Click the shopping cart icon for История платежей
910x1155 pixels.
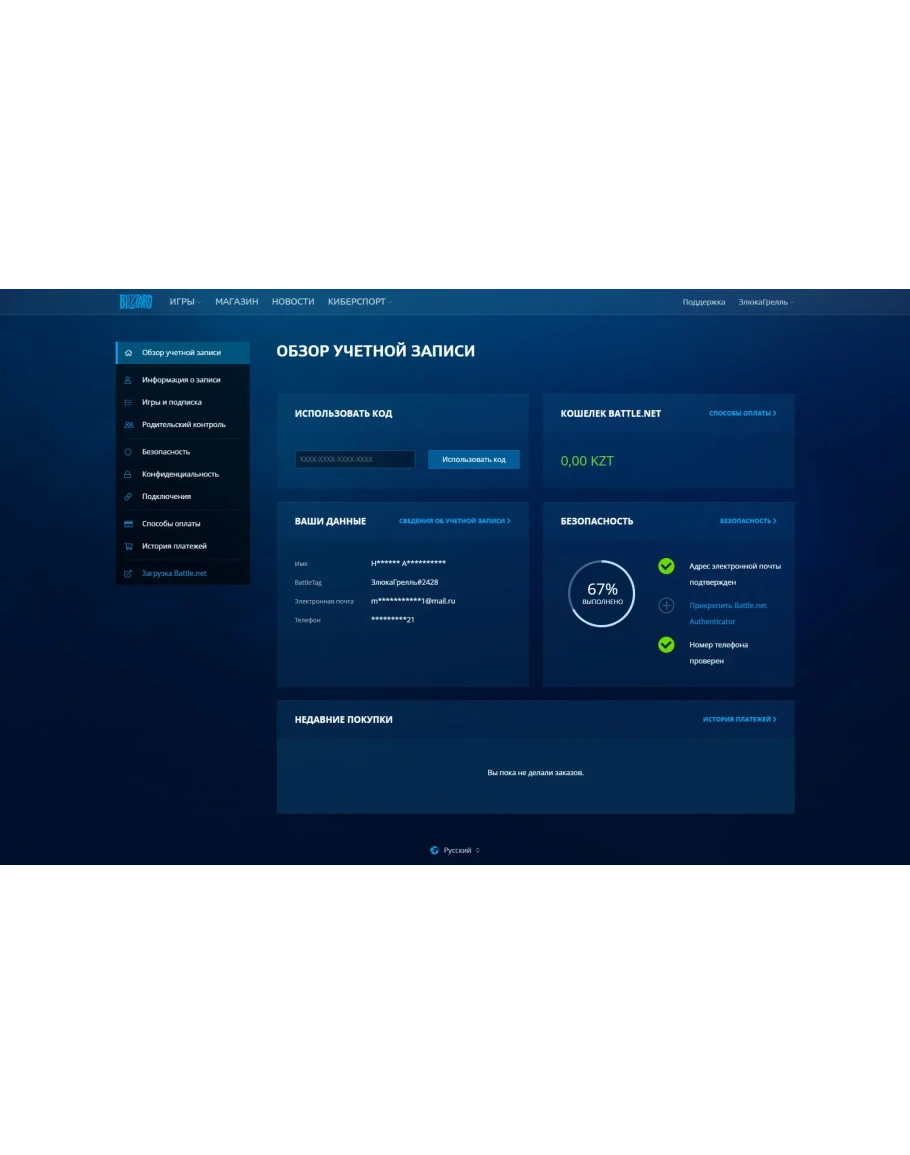(x=128, y=546)
